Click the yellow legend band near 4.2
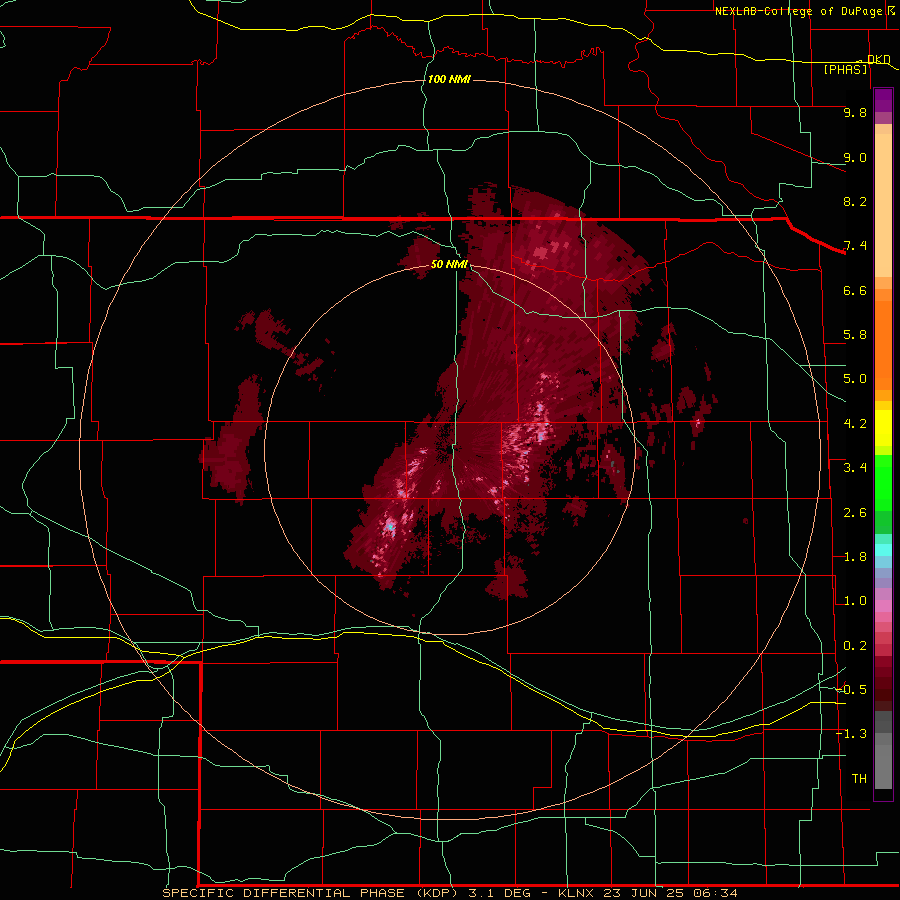Screen dimensions: 900x900 (883, 428)
